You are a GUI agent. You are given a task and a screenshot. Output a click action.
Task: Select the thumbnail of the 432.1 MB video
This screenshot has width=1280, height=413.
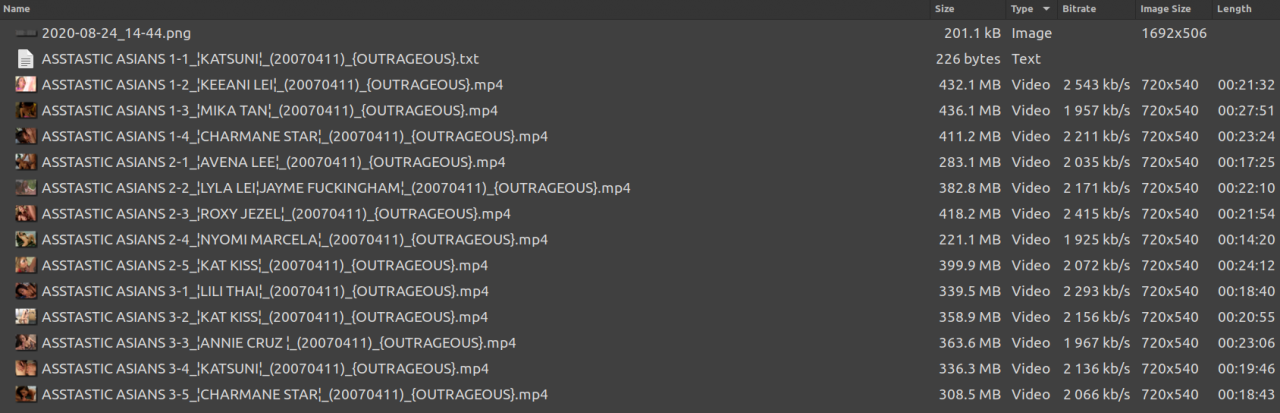click(x=26, y=84)
